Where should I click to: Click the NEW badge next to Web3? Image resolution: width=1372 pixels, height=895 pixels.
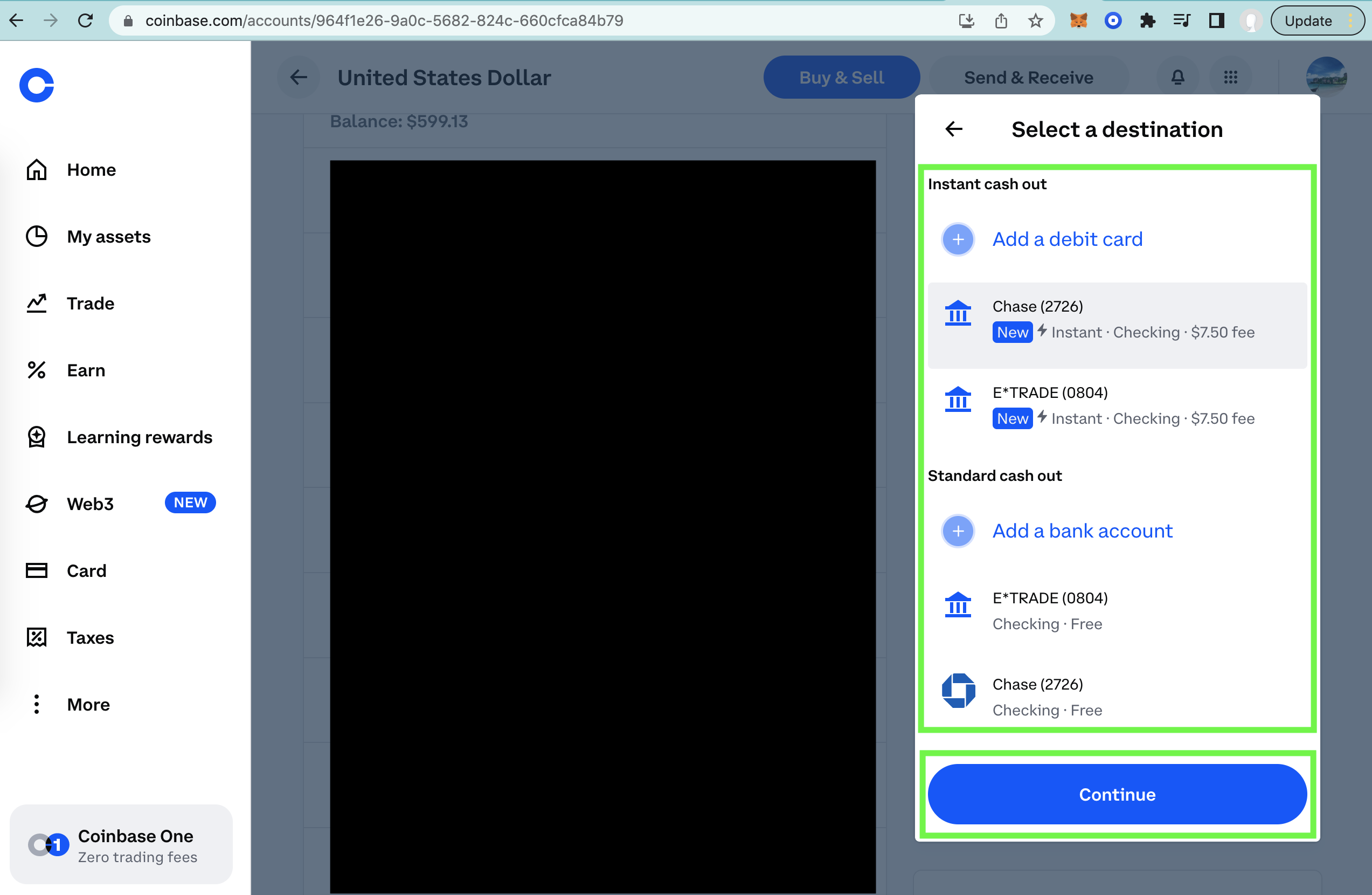tap(190, 502)
